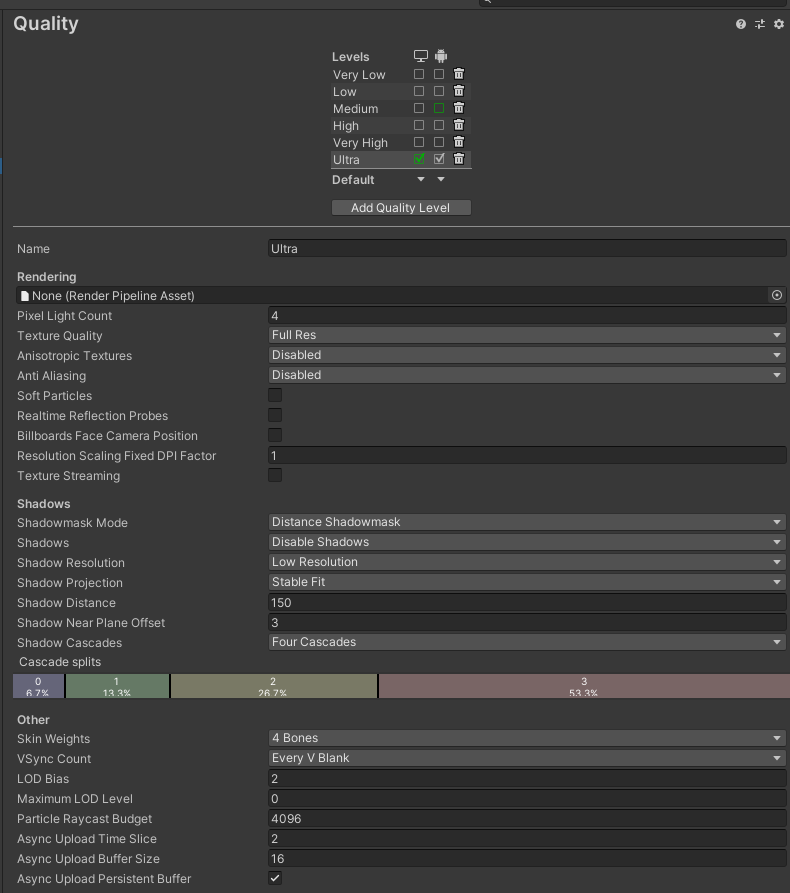Open the Shadow Cascades dropdown
Viewport: 790px width, 893px height.
point(526,642)
